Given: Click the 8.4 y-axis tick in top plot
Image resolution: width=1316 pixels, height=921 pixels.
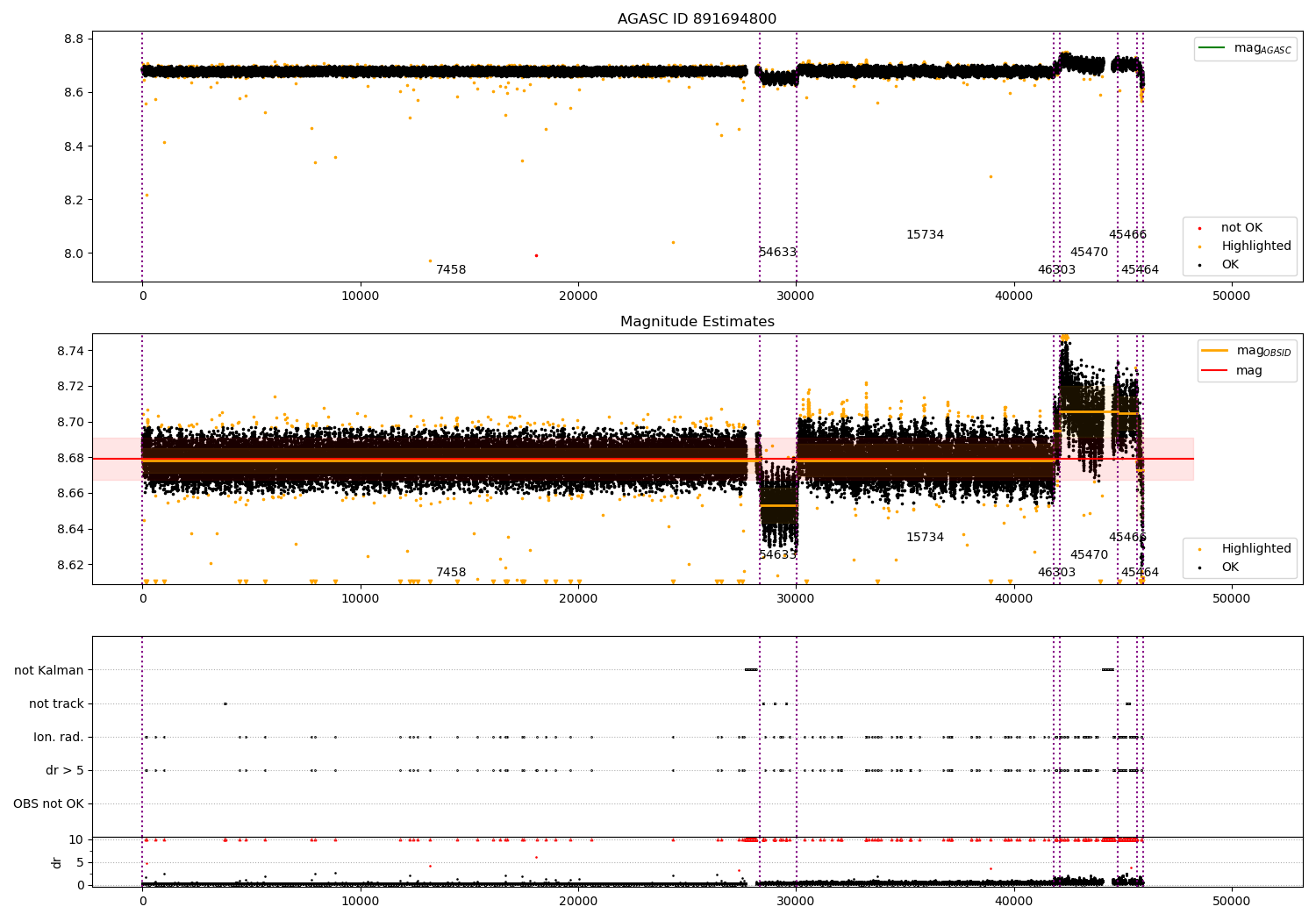Looking at the screenshot, I should pos(74,146).
